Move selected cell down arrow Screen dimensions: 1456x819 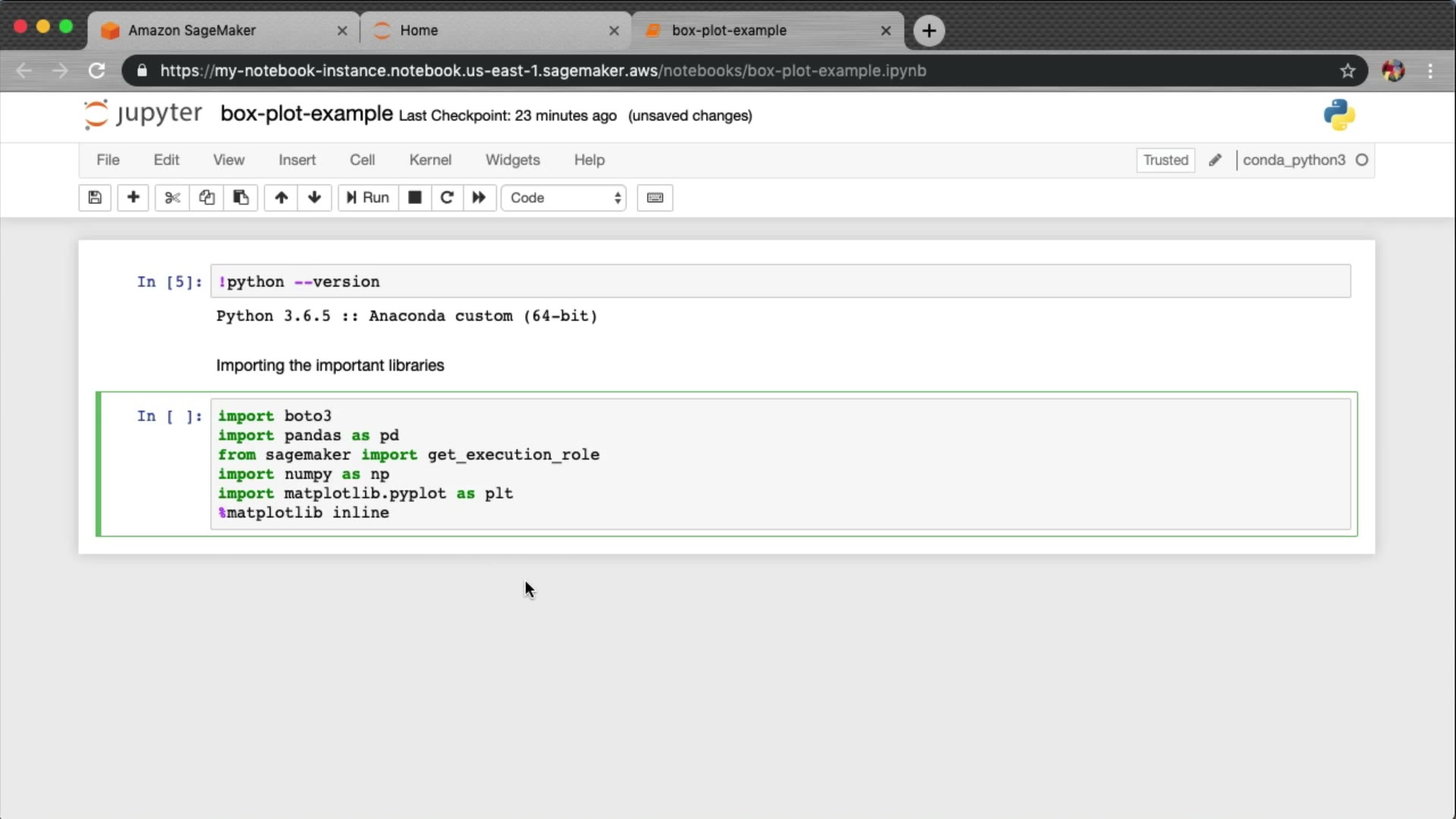coord(315,198)
